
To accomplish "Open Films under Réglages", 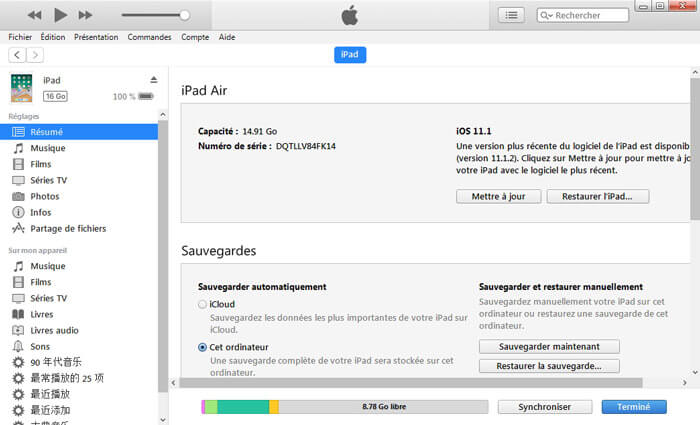I will pos(79,164).
